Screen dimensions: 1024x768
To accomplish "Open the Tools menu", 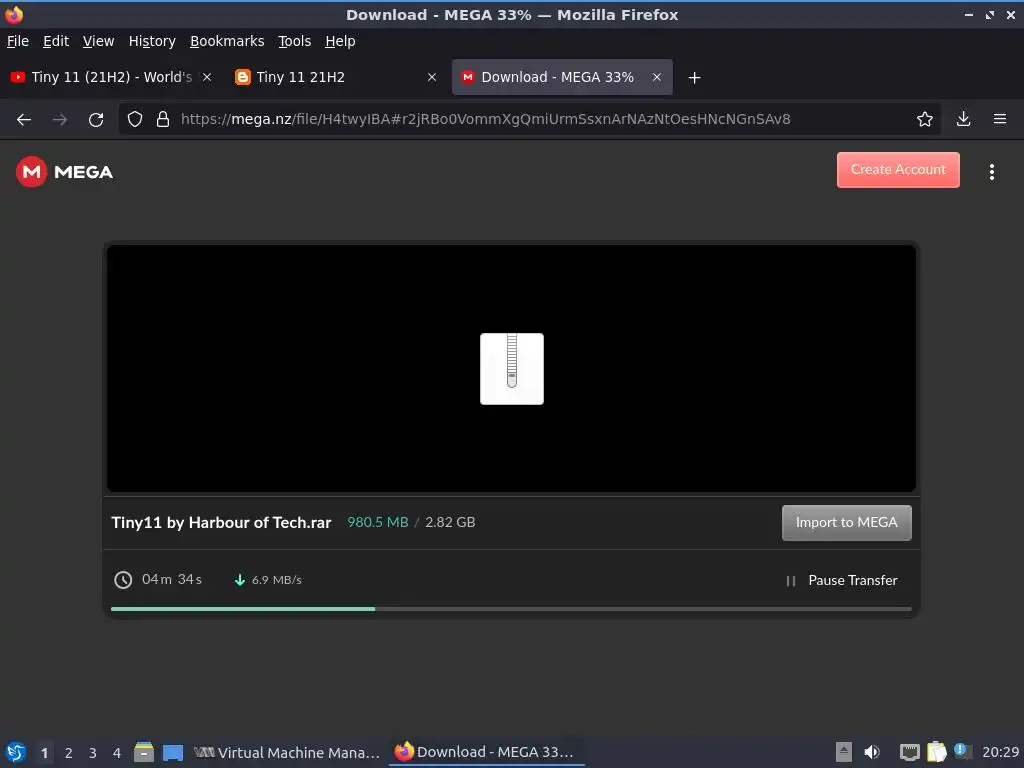I will coord(295,41).
